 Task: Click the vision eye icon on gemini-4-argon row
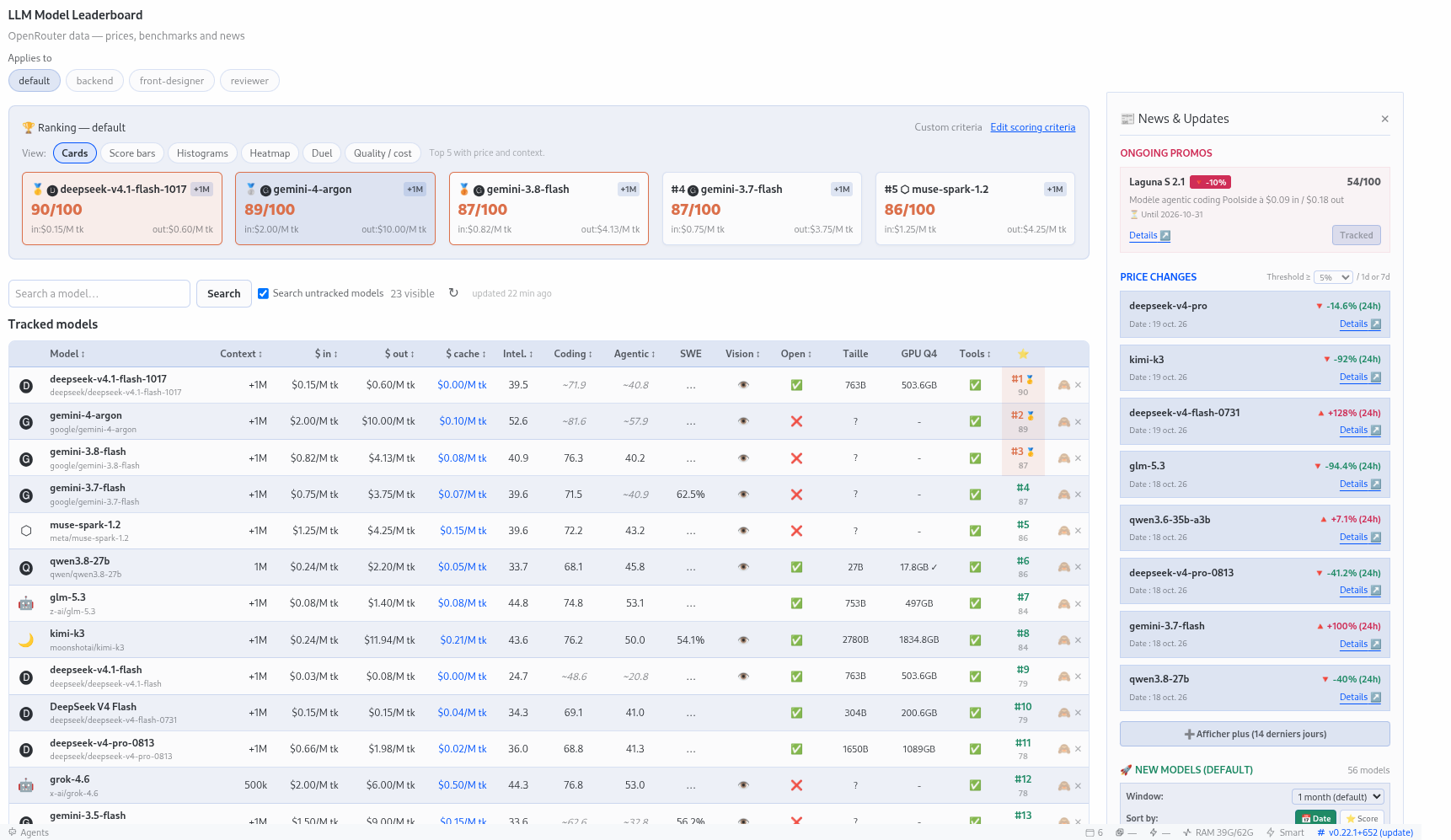click(x=743, y=421)
